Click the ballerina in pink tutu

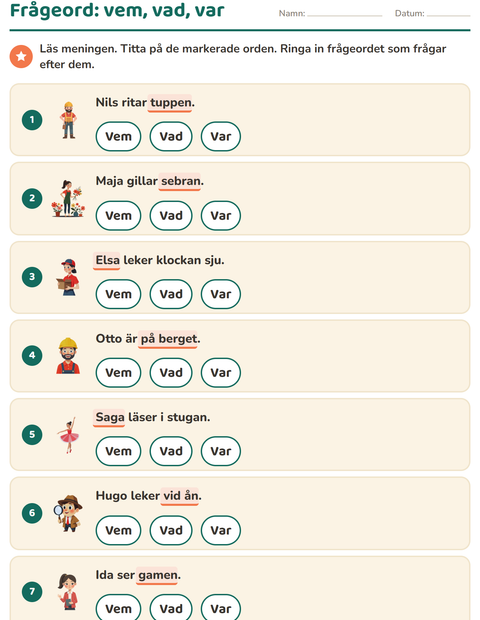pyautogui.click(x=68, y=435)
